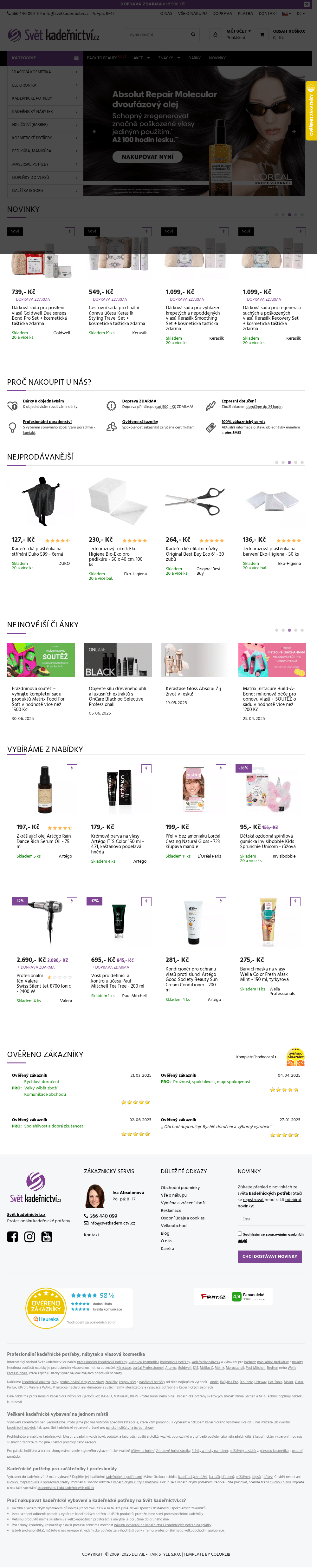This screenshot has height=1568, width=317.
Task: Open the Facebook page icon
Action: click(12, 1237)
